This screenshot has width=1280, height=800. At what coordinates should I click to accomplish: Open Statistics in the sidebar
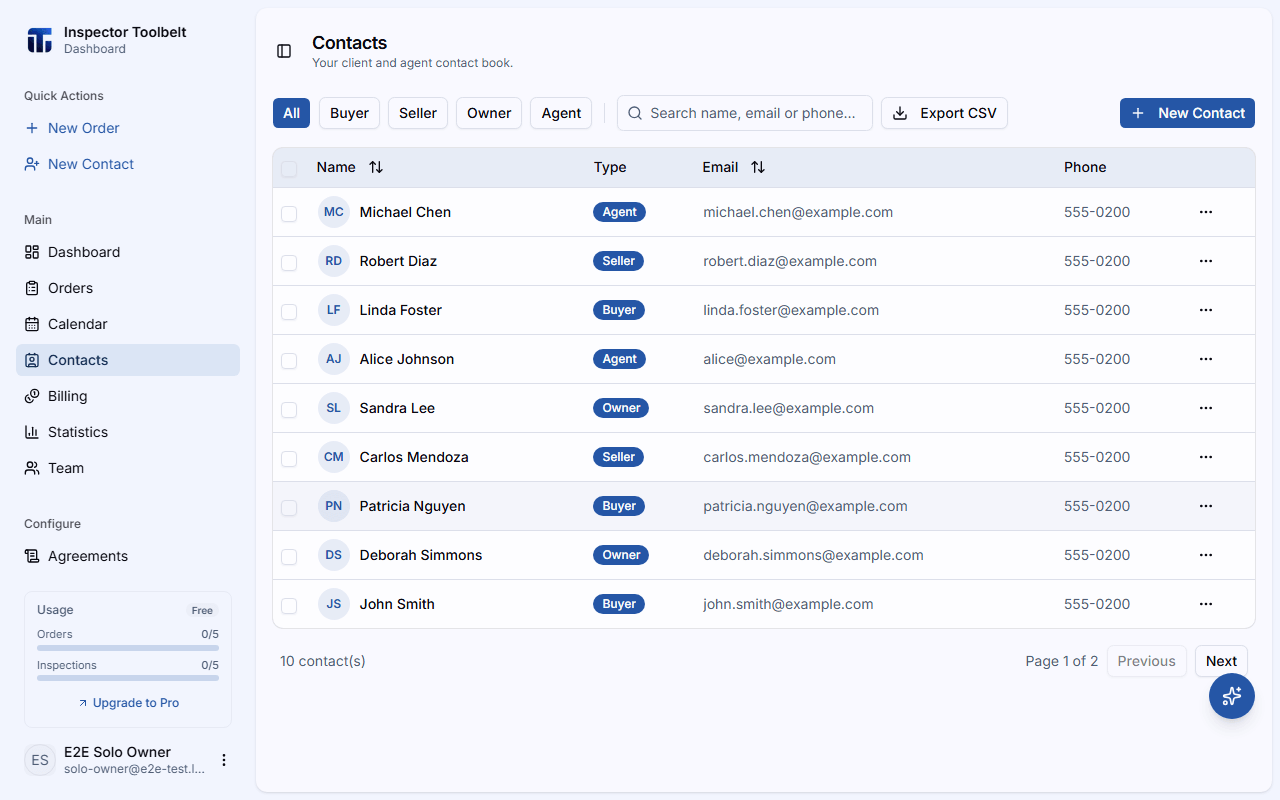tap(128, 432)
